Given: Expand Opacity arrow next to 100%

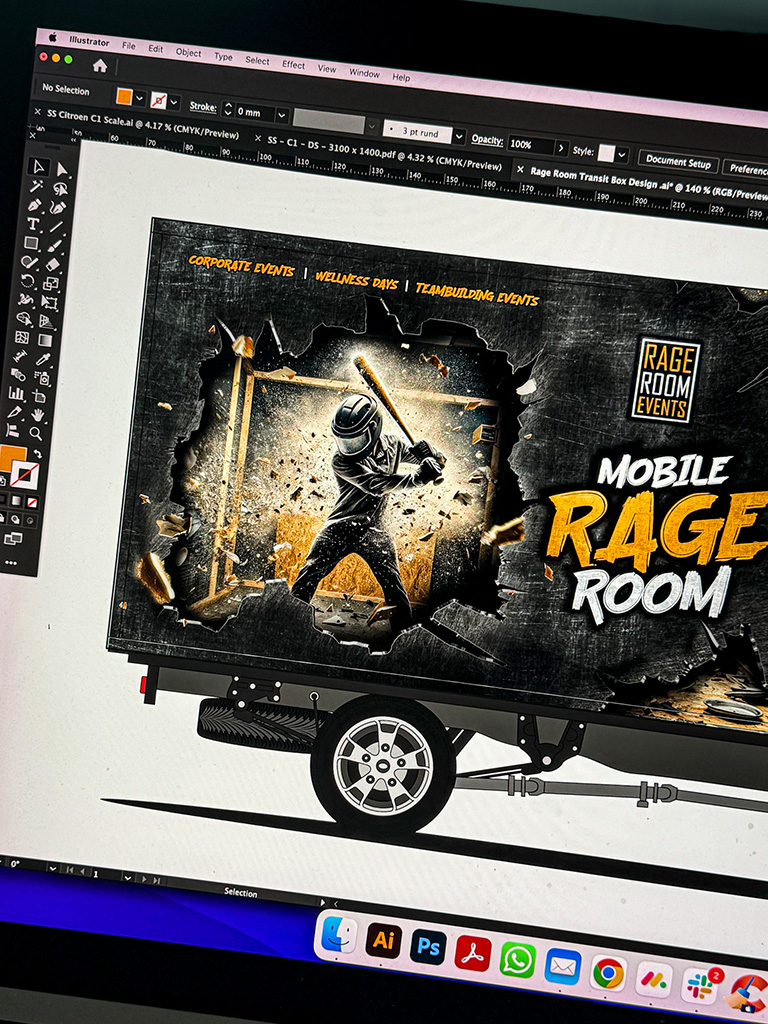Looking at the screenshot, I should 560,148.
